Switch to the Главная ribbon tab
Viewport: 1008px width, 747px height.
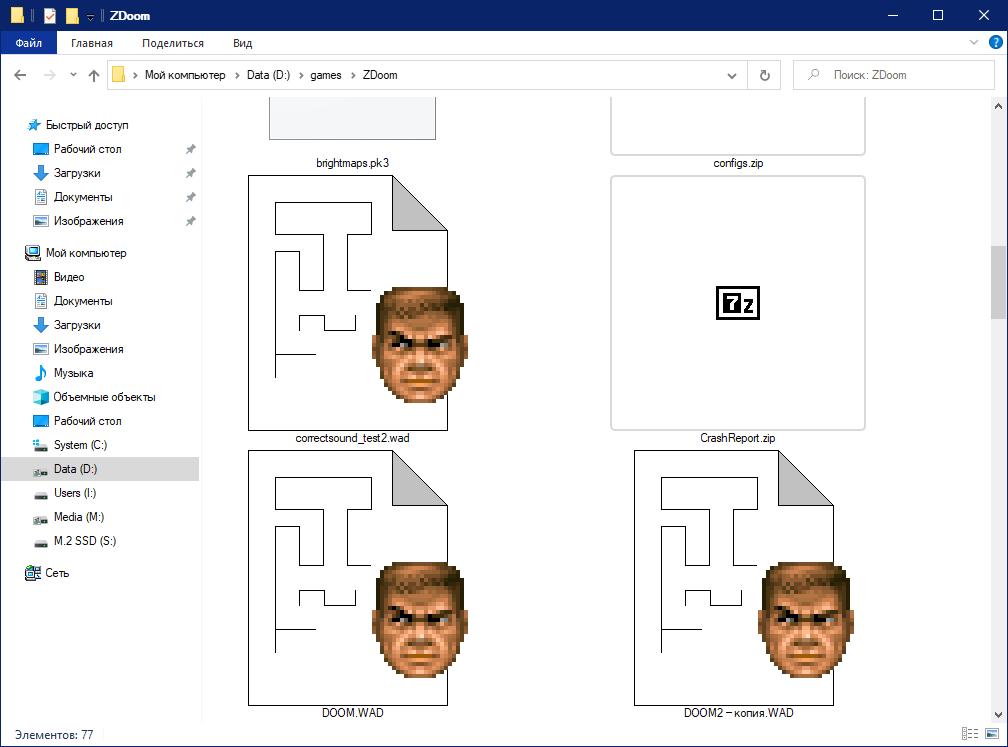pos(92,43)
